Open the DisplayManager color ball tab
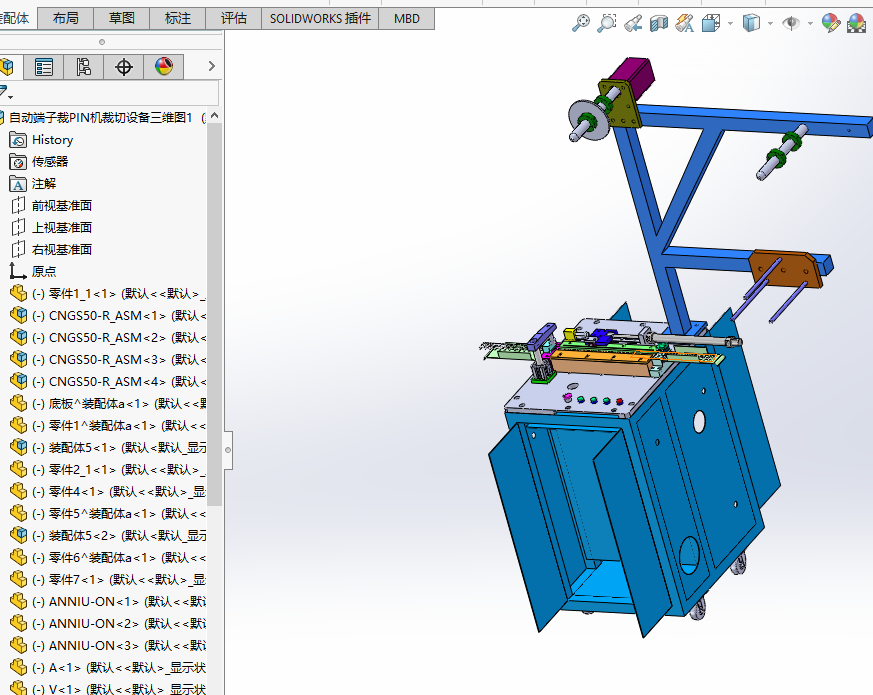873x695 pixels. [164, 67]
